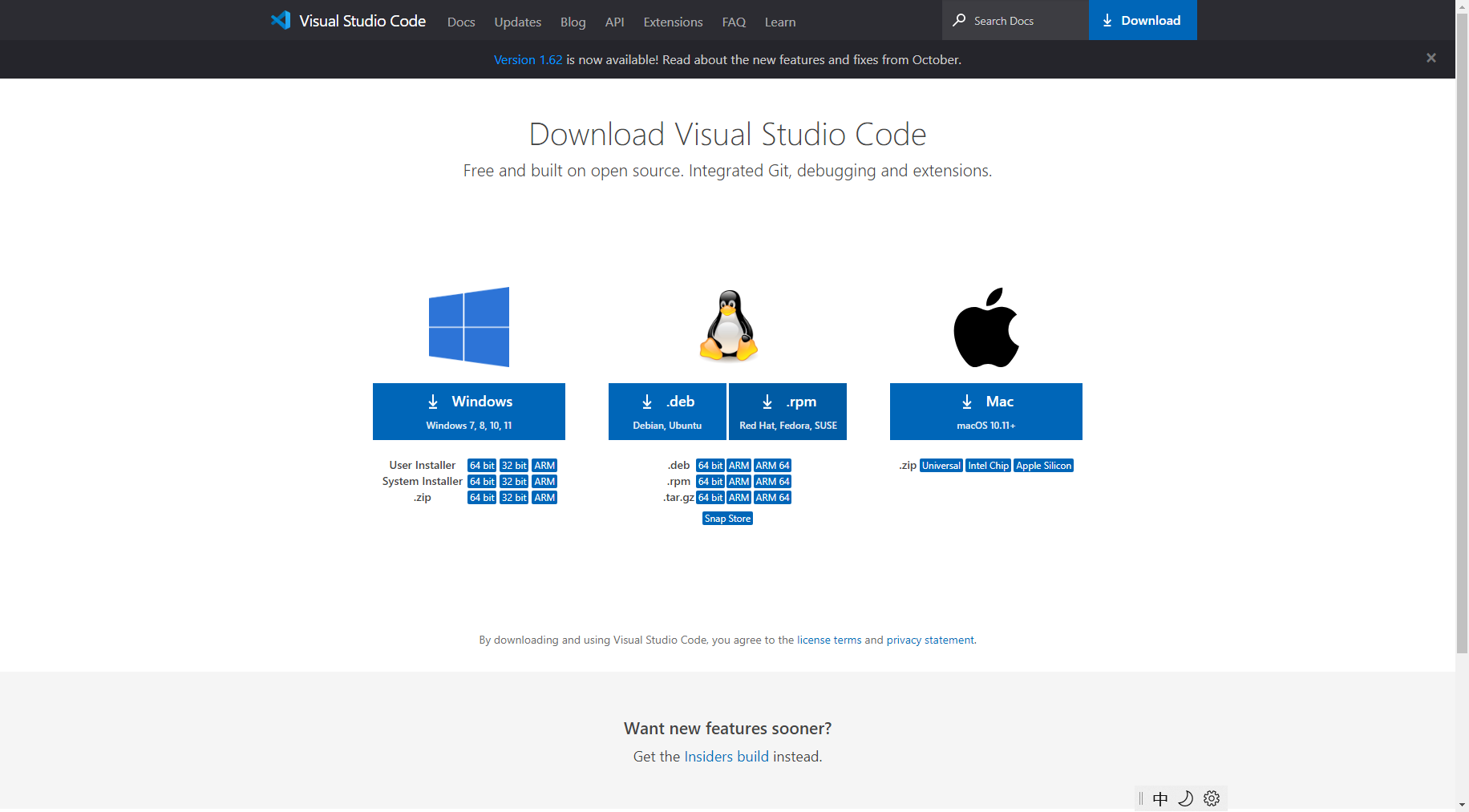Viewport: 1469px width, 812px height.
Task: Select Linux .deb ARM
Action: pyautogui.click(x=739, y=466)
